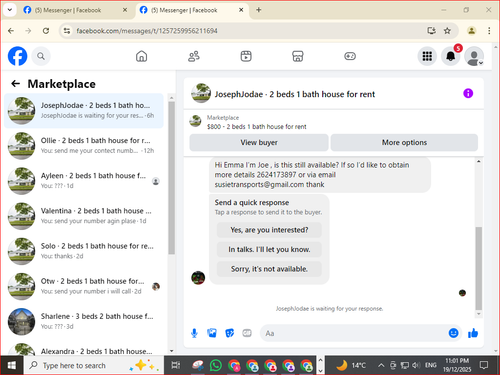Click the conversation list scrollbar

[171, 178]
